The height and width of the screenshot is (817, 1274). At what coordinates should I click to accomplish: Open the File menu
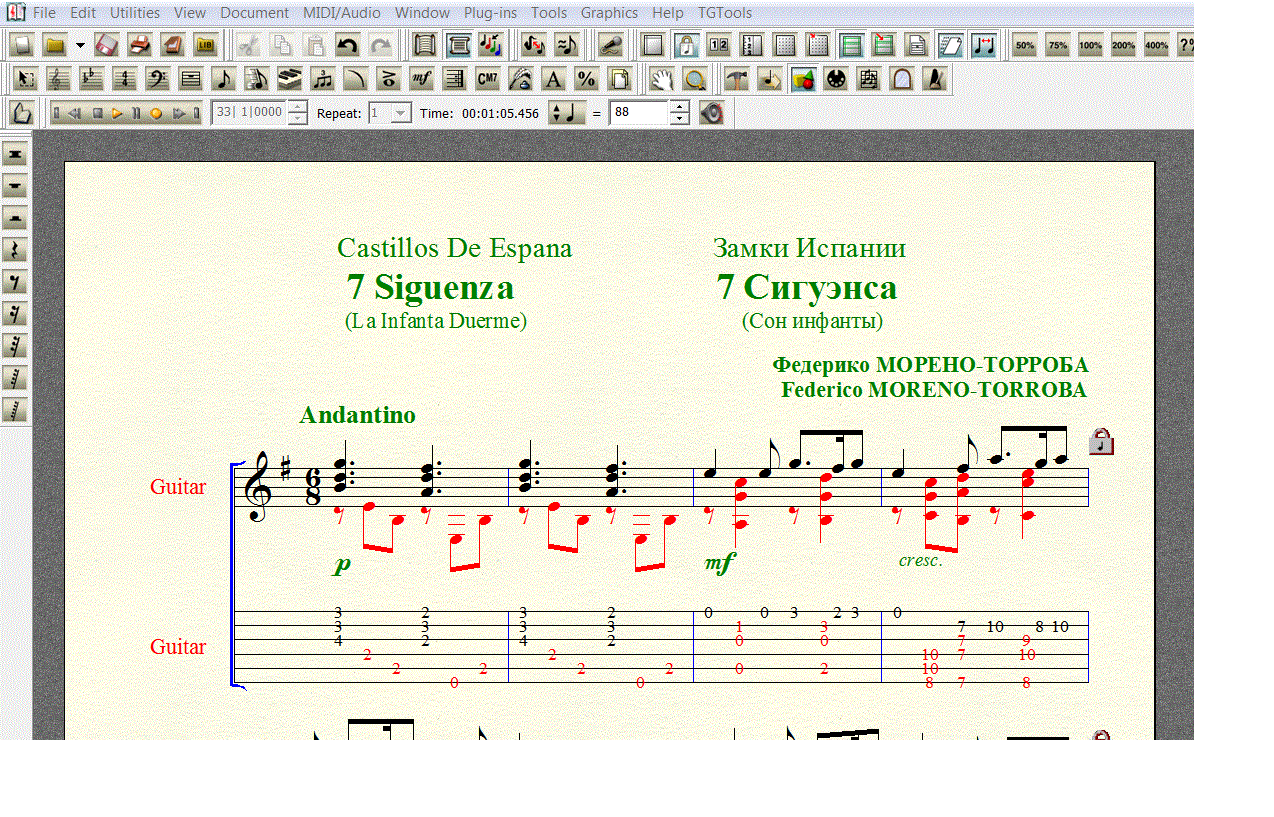44,13
